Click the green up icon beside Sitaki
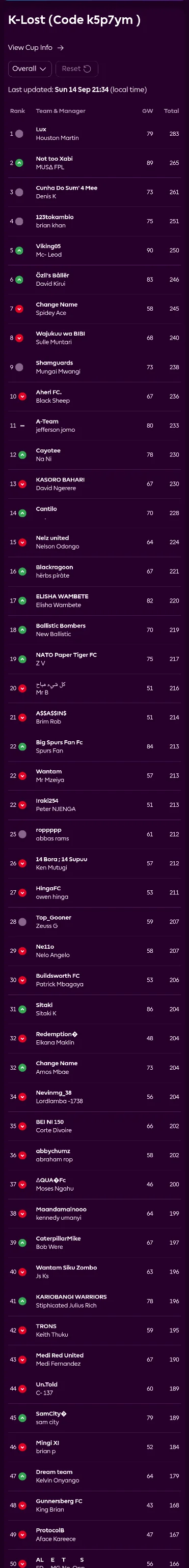Image resolution: width=189 pixels, height=1568 pixels. 22,1009
